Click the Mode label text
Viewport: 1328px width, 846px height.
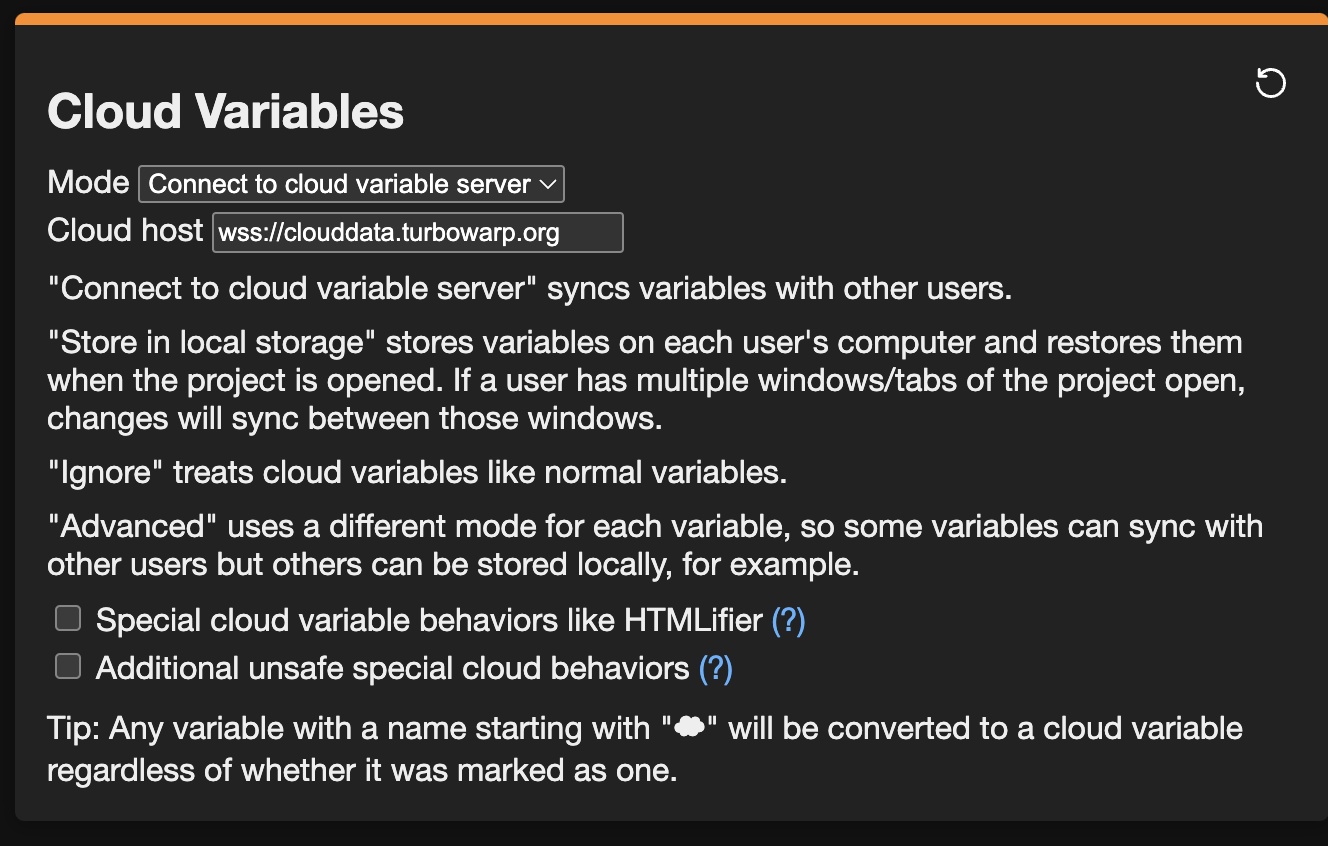click(x=88, y=183)
